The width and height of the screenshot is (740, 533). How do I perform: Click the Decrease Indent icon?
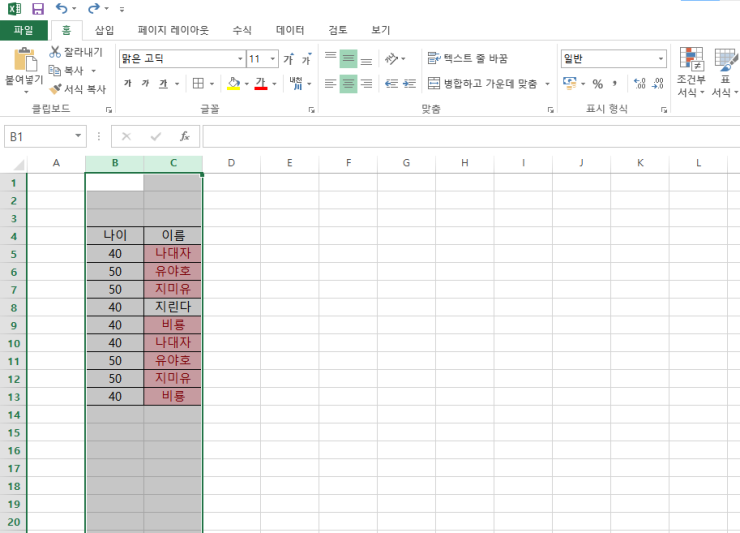[391, 84]
